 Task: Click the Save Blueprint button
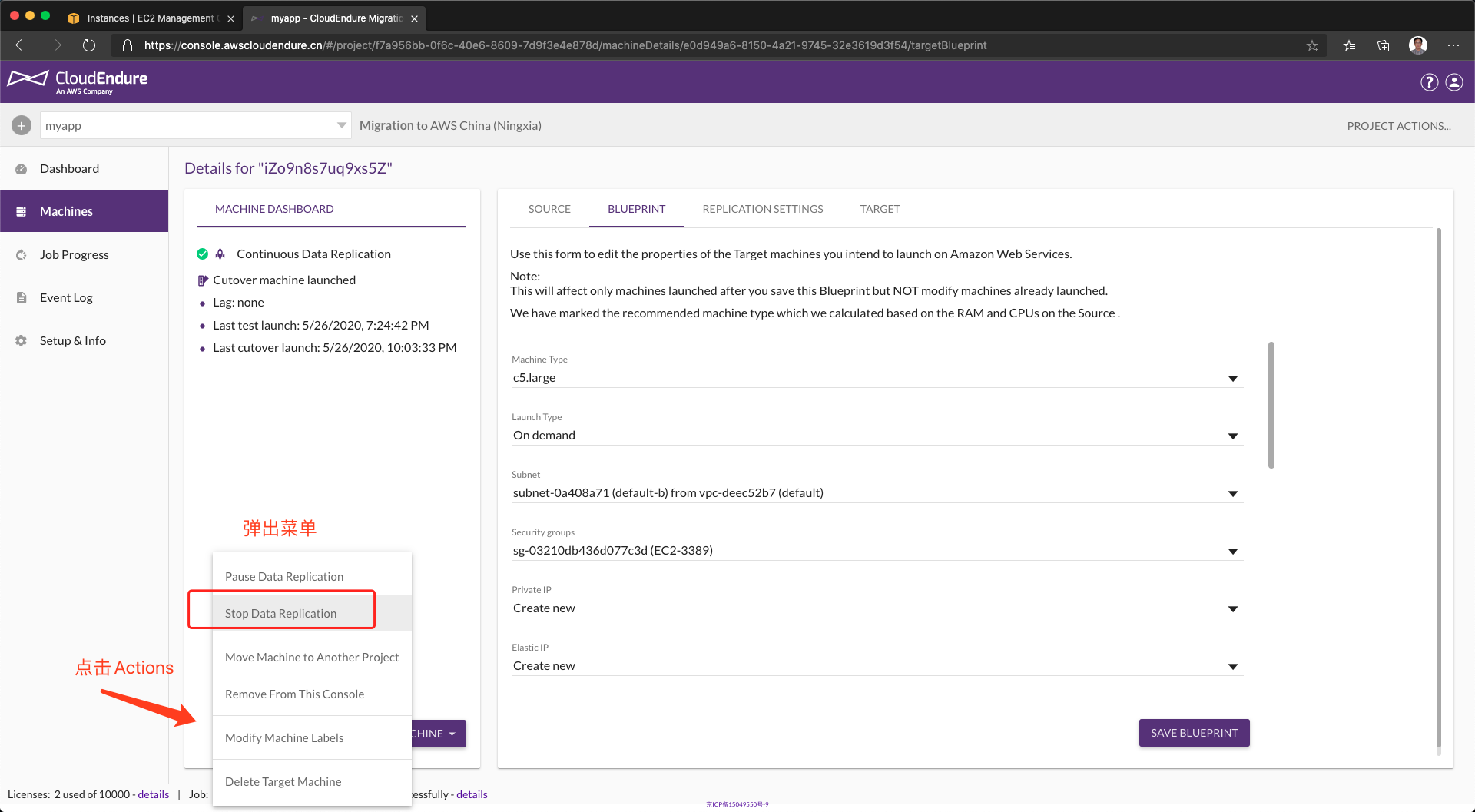tap(1194, 733)
